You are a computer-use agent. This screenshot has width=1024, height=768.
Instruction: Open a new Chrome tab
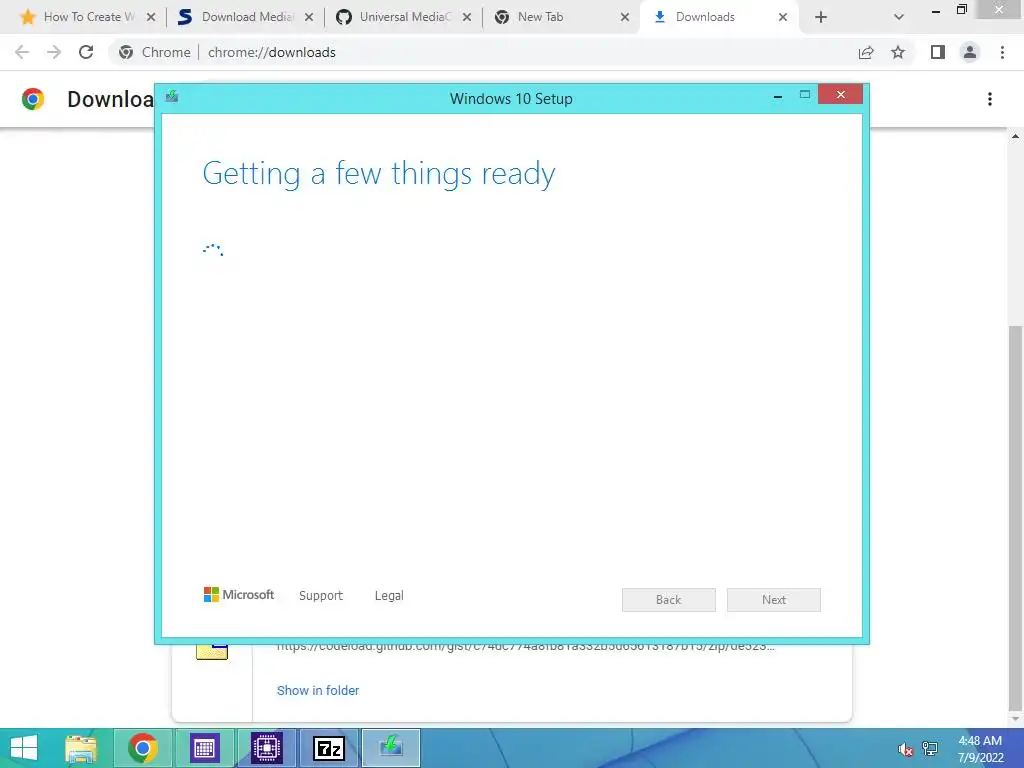point(821,18)
